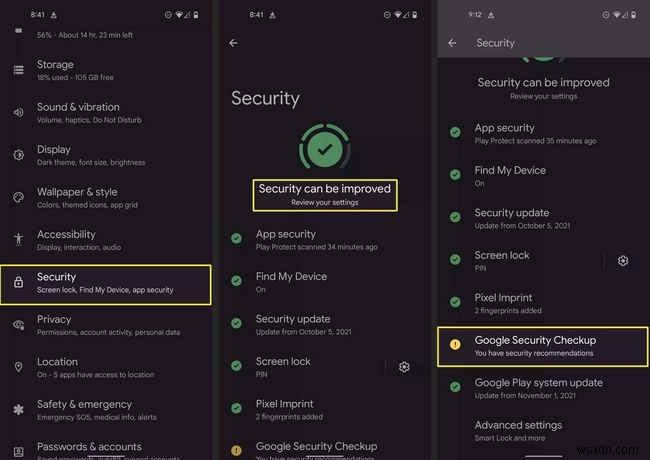Tap the Passwords & accounts icon

point(19,451)
